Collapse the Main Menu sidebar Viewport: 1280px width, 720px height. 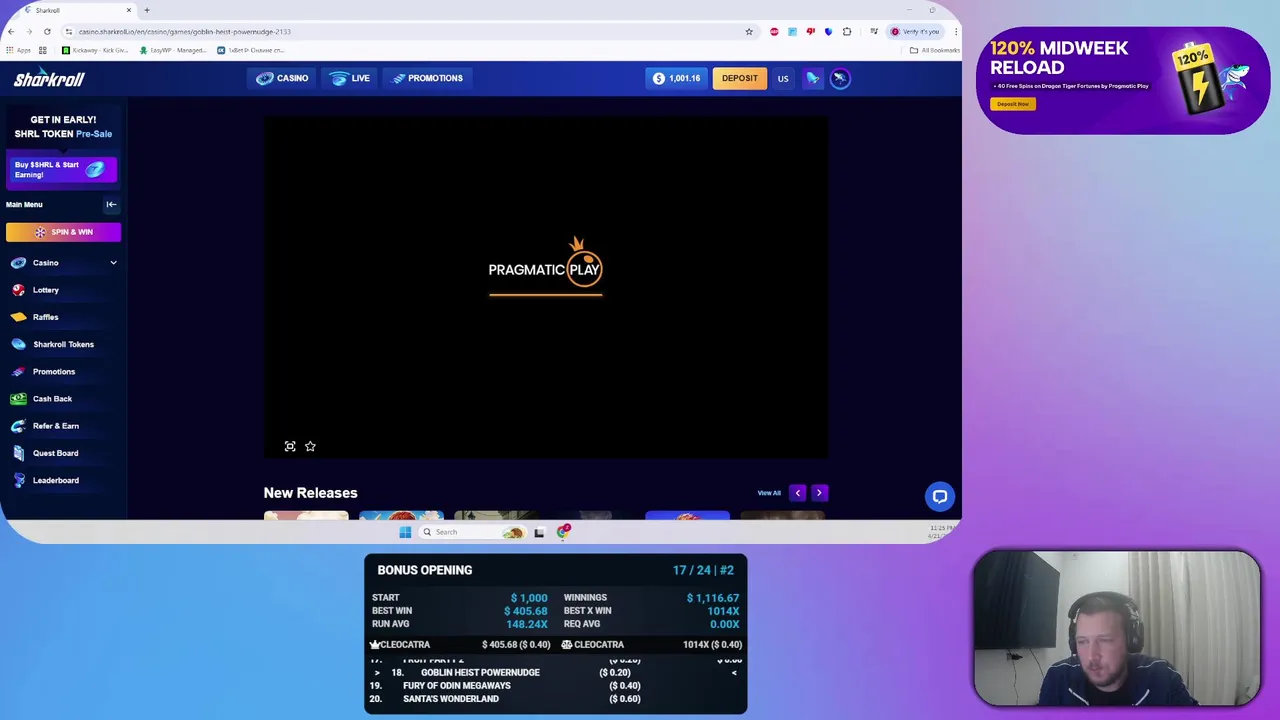111,204
